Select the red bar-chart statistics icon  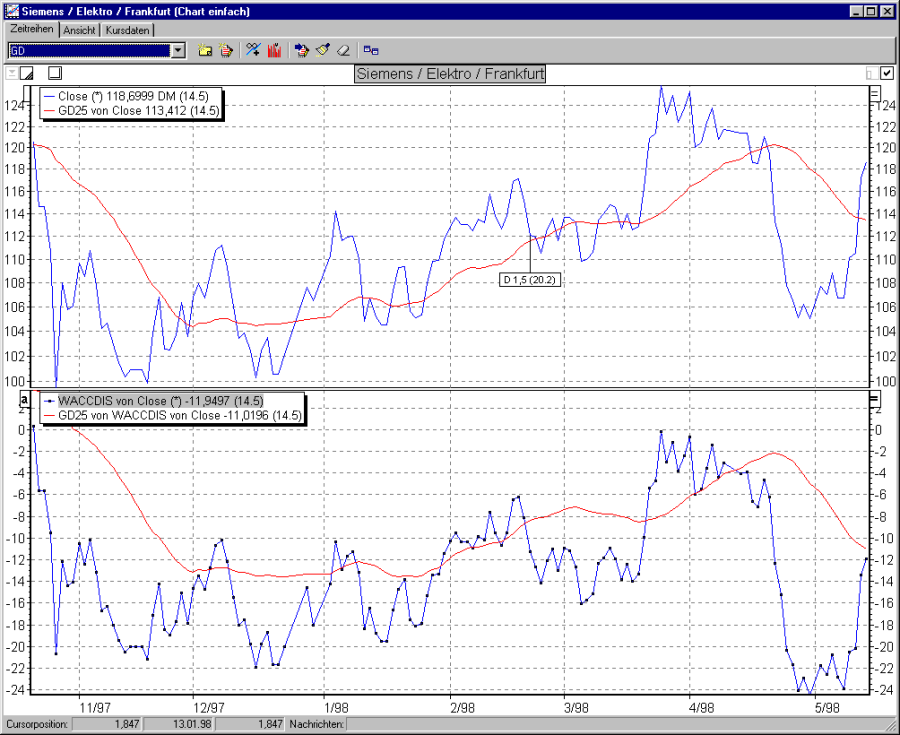(275, 49)
